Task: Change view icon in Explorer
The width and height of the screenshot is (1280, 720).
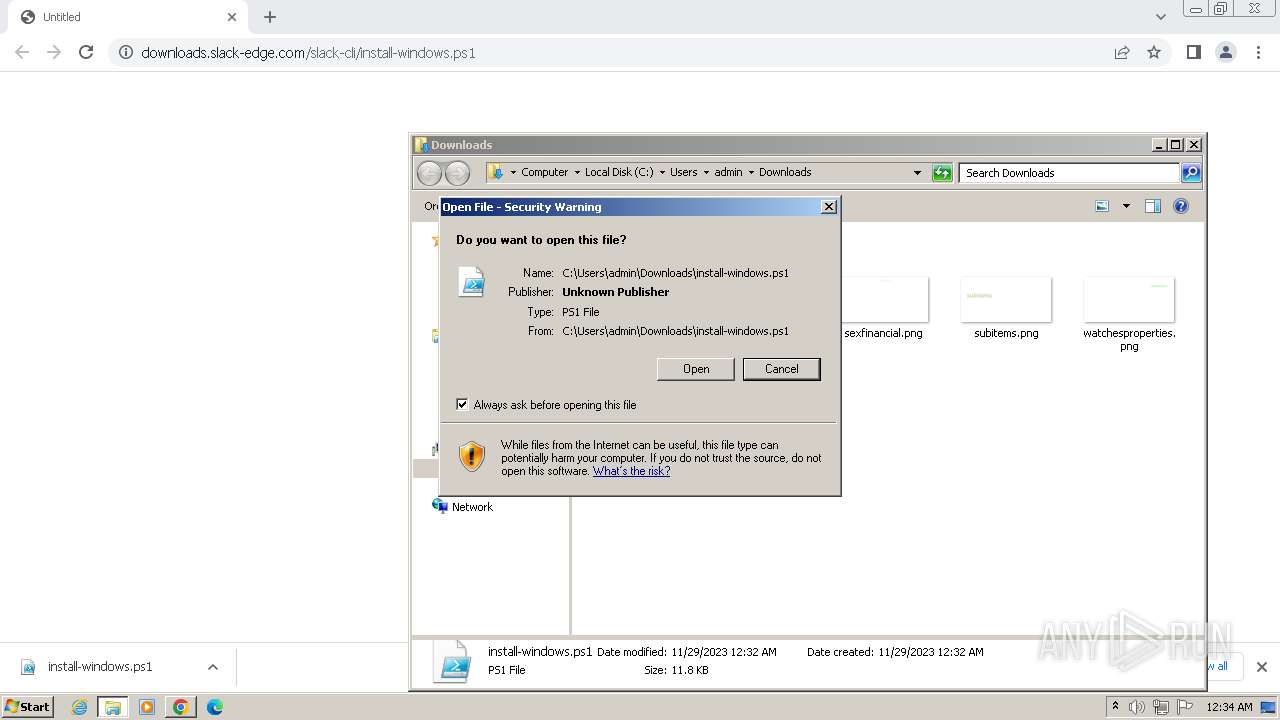Action: (1102, 206)
